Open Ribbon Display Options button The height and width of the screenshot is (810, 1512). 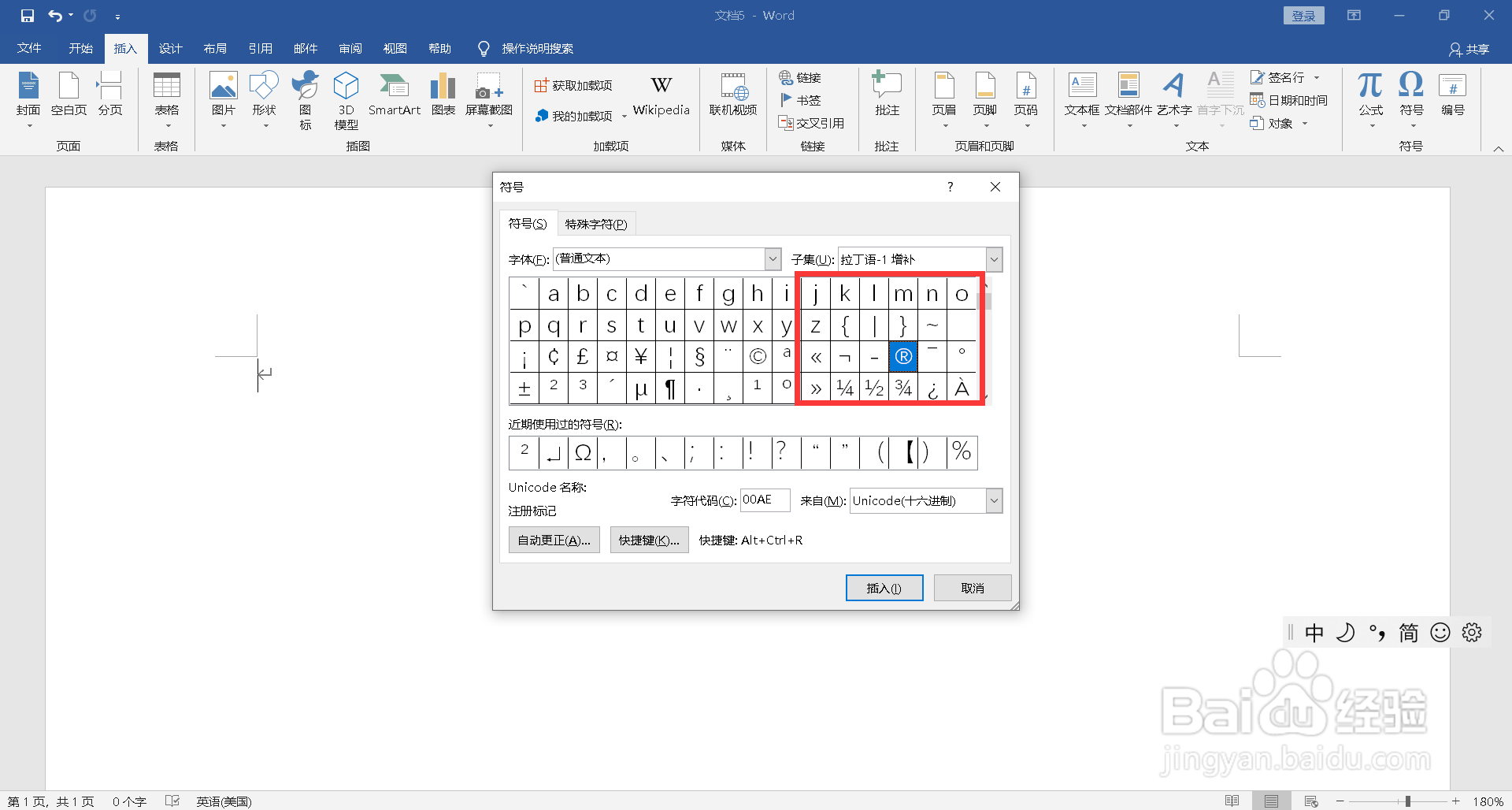pyautogui.click(x=1354, y=15)
